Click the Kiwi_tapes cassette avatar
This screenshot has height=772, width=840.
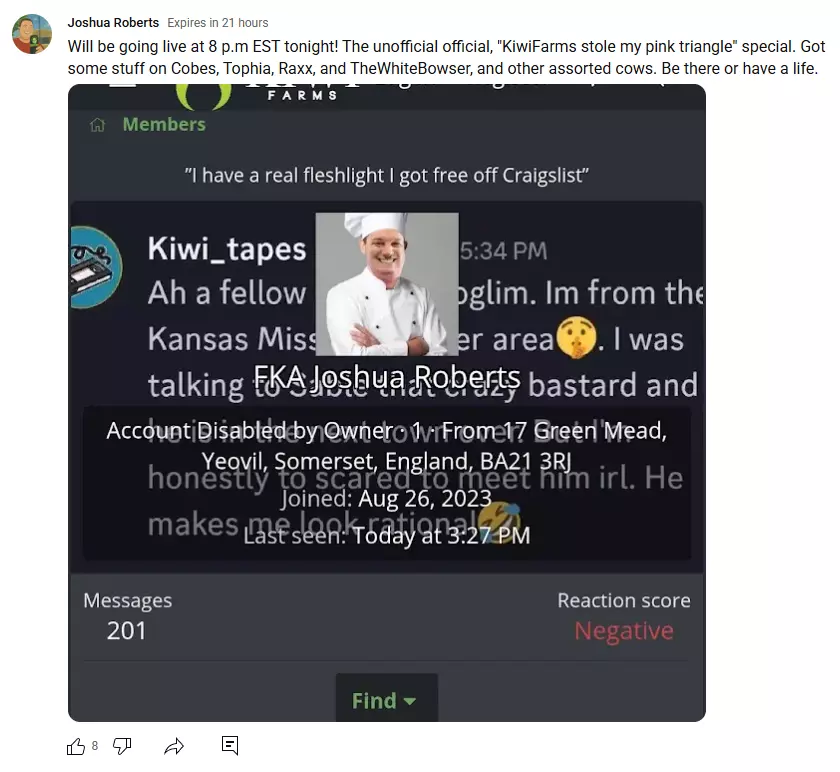tap(95, 267)
